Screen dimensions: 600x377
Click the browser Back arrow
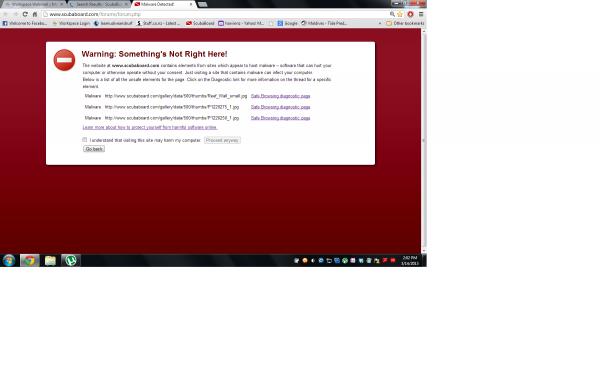click(x=5, y=14)
